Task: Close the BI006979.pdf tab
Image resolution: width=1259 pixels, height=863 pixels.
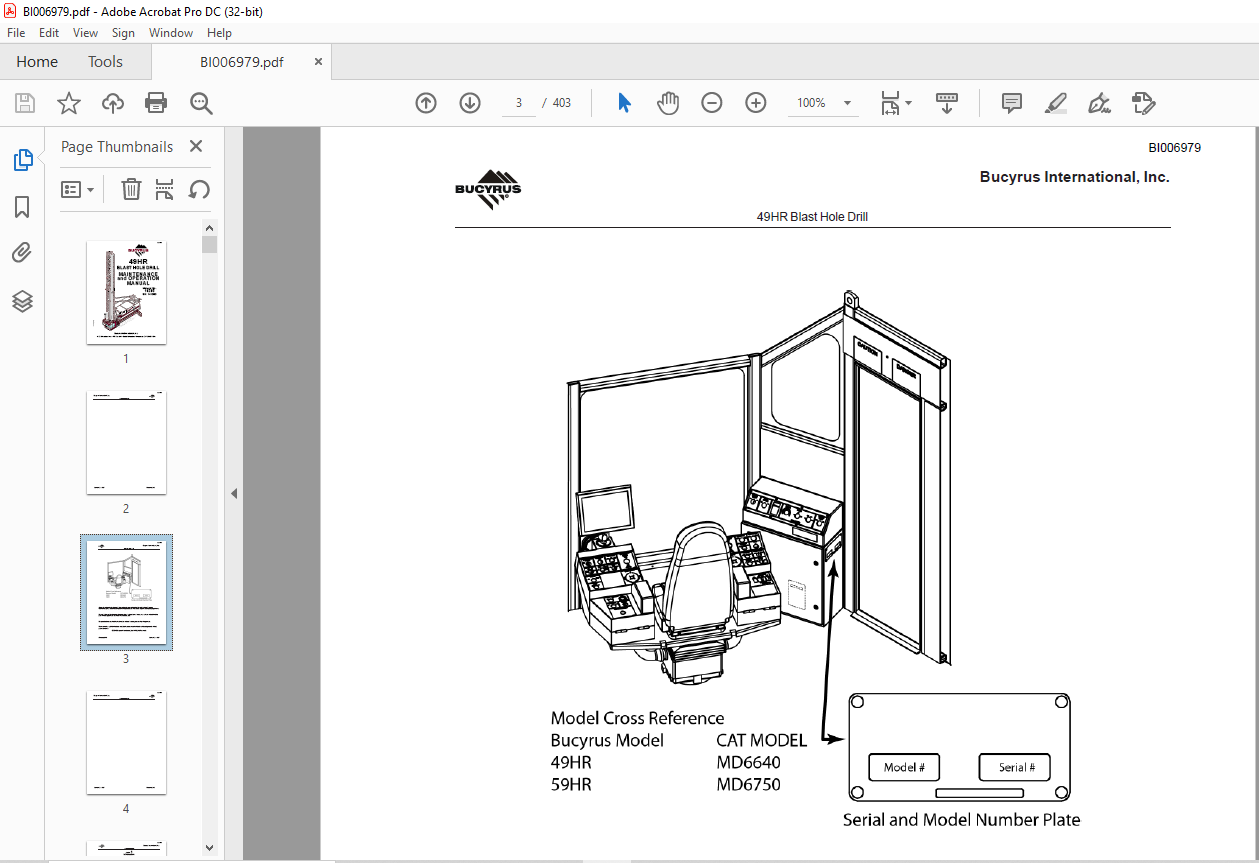Action: (x=318, y=62)
